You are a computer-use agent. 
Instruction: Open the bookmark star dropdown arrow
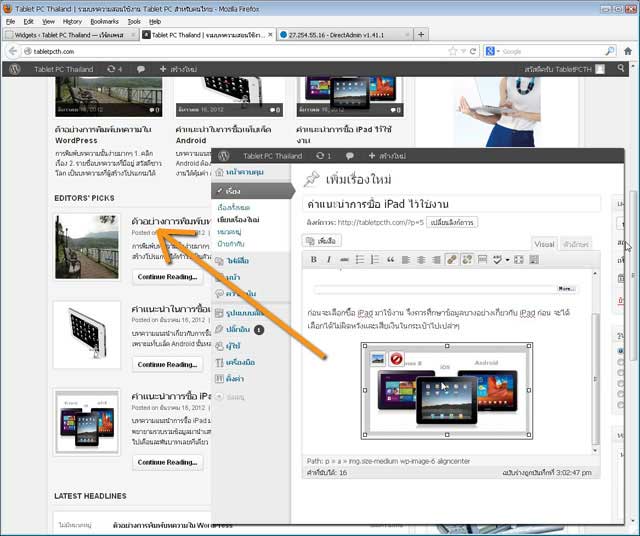pyautogui.click(x=463, y=51)
